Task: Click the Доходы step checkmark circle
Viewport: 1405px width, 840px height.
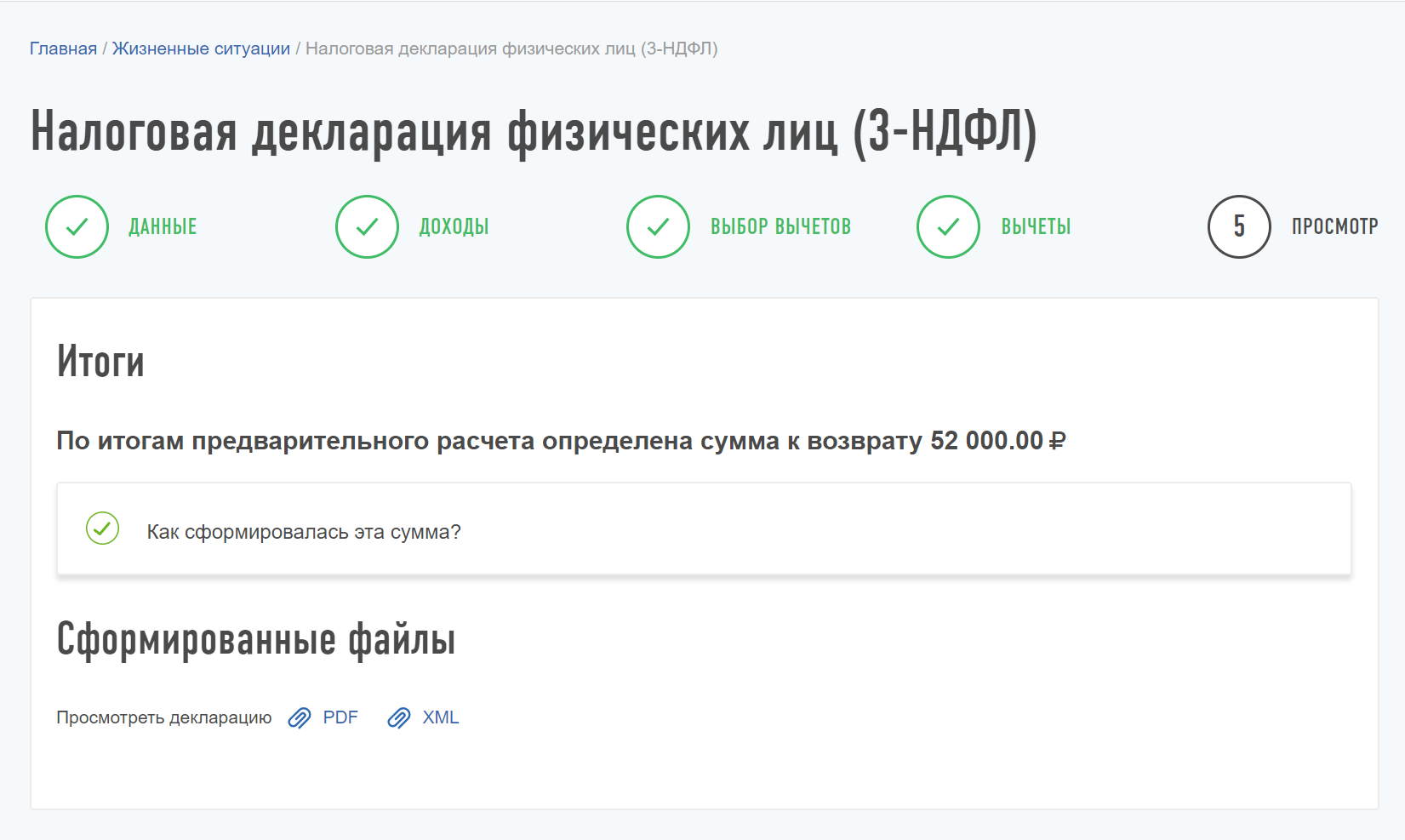Action: pyautogui.click(x=367, y=226)
